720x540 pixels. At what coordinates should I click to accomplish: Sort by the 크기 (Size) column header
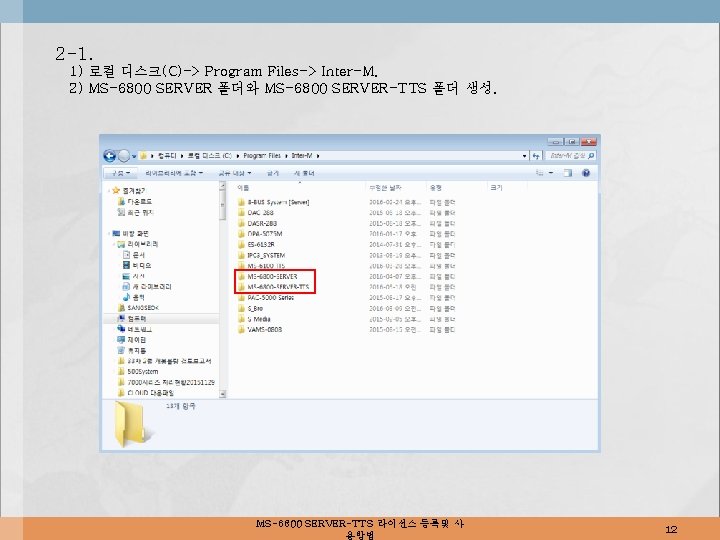(x=496, y=188)
